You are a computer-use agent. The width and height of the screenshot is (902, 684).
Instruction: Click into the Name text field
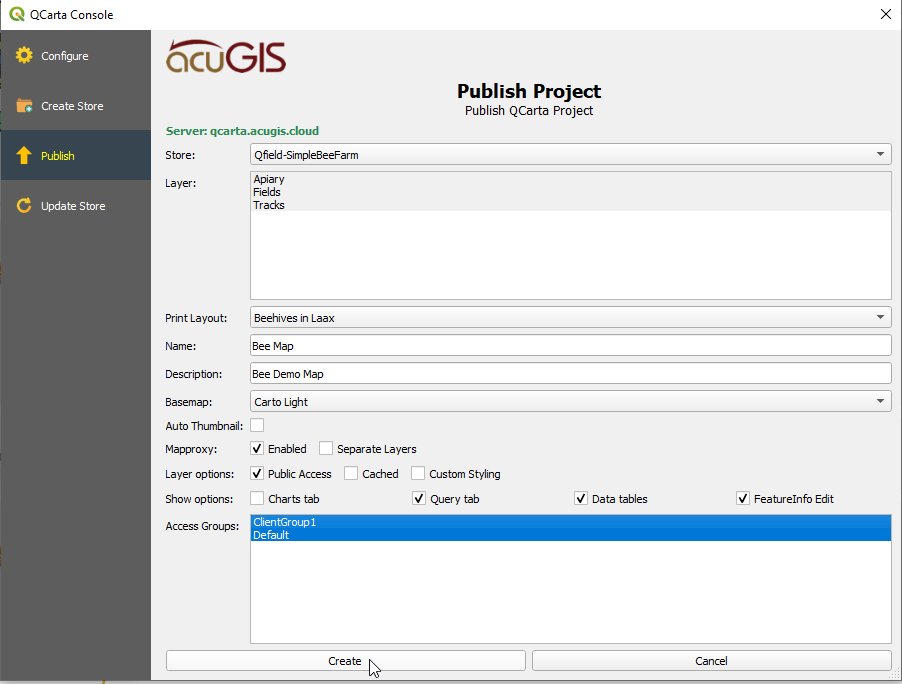[570, 345]
